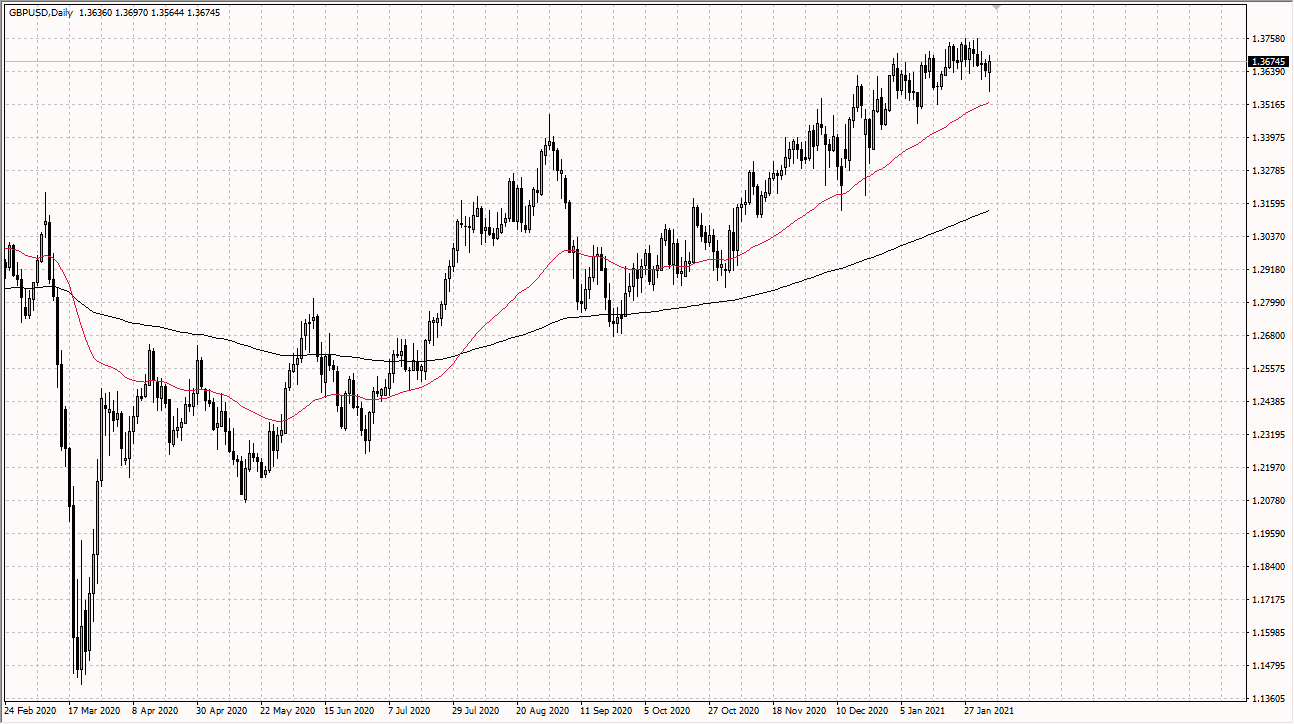
Task: Click the 29 Jul 2020 date label
Action: pos(476,711)
